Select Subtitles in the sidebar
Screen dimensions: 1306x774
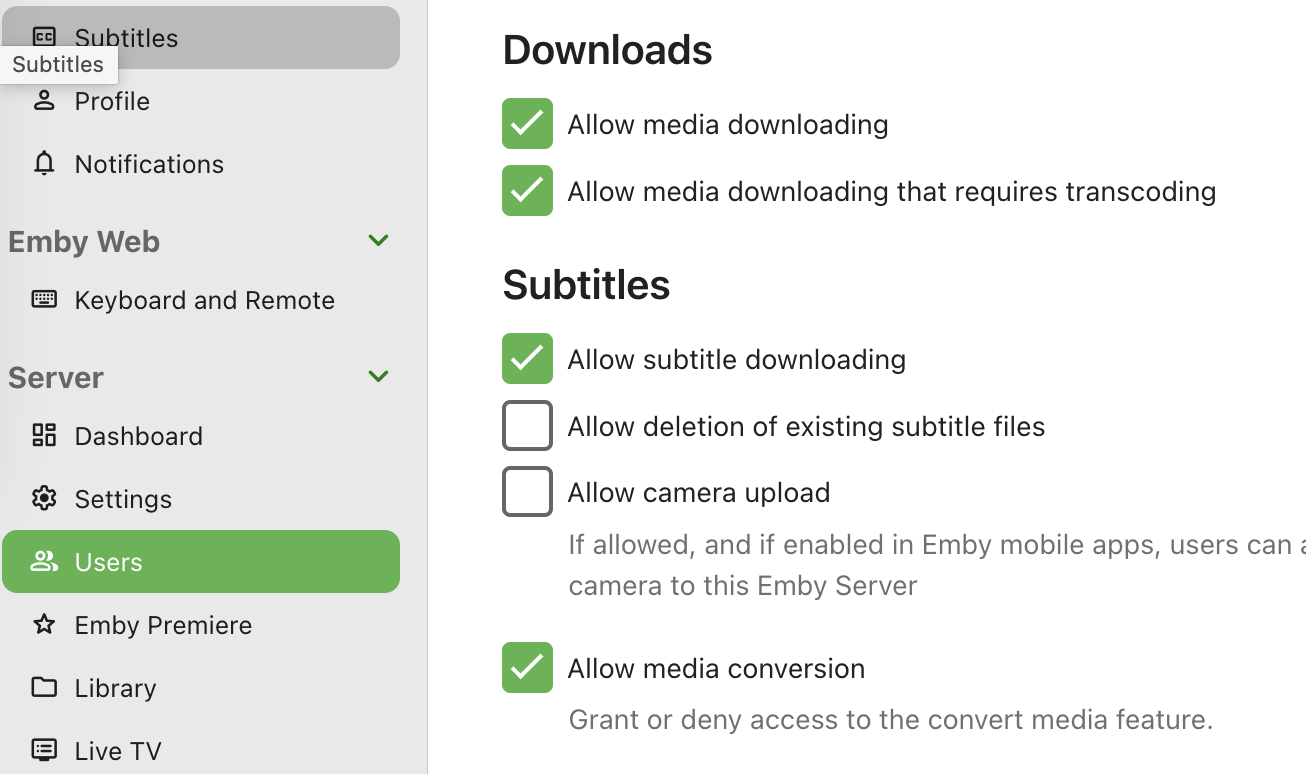[126, 36]
